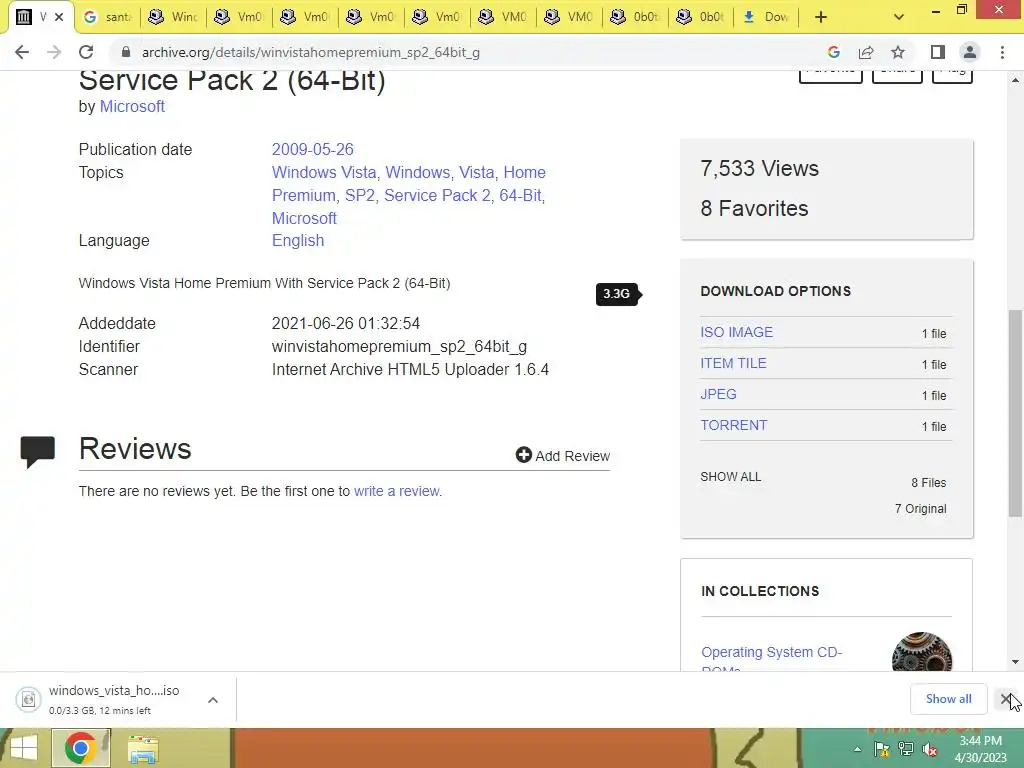Open File Explorer from the taskbar
The width and height of the screenshot is (1024, 768).
tap(143, 750)
